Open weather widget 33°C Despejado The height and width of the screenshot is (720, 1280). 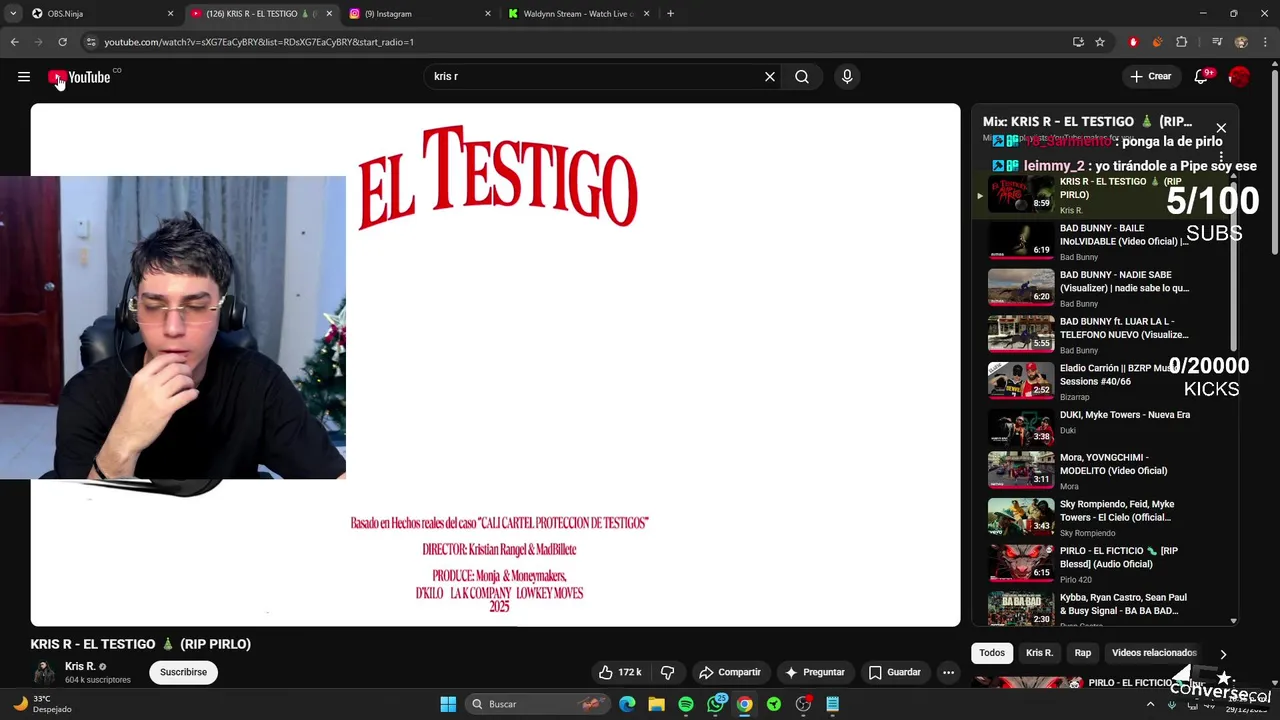click(x=42, y=704)
